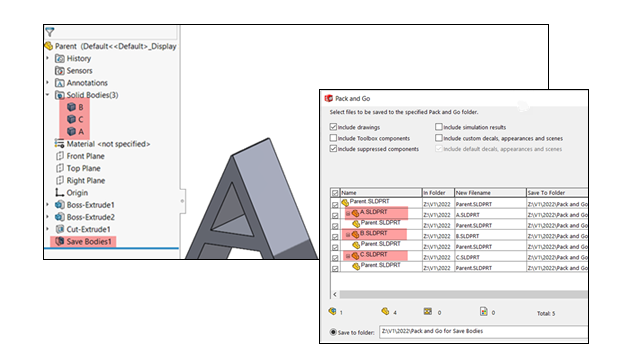
Task: Click the Material not specified icon
Action: pos(60,144)
